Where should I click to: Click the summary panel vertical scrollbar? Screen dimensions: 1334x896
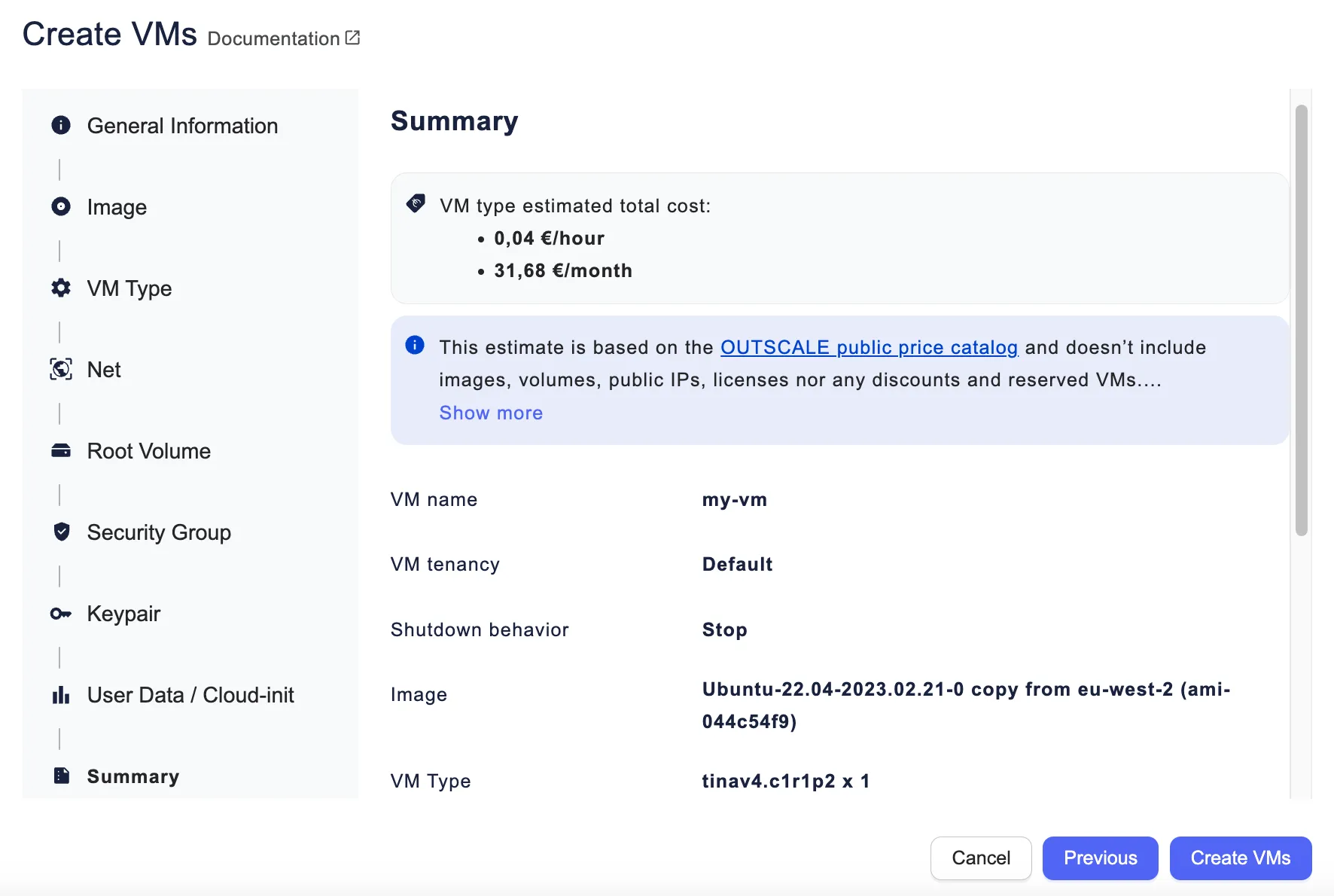pos(1301,321)
